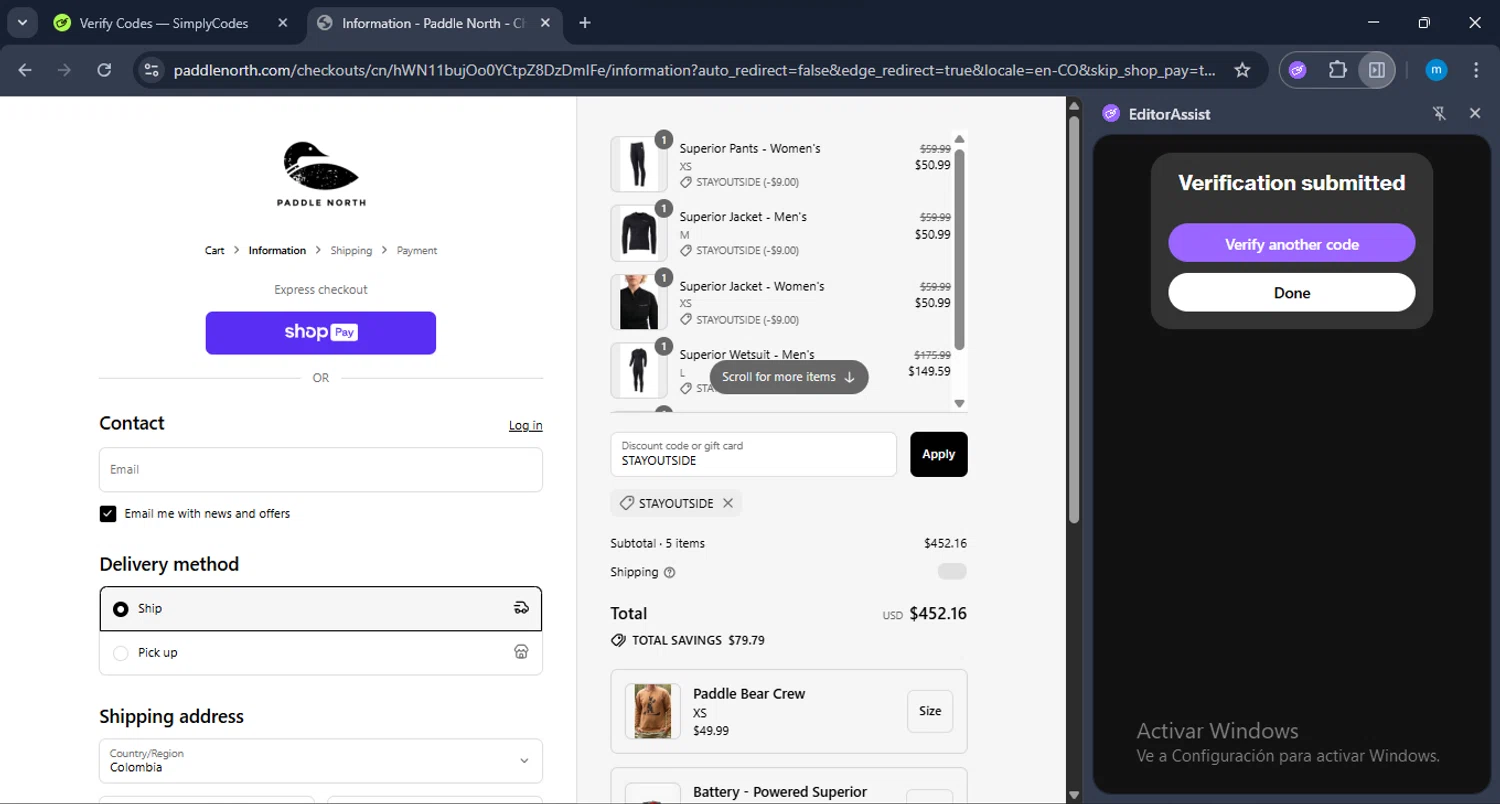
Task: Click the order list scroll-down arrow
Action: pyautogui.click(x=959, y=404)
